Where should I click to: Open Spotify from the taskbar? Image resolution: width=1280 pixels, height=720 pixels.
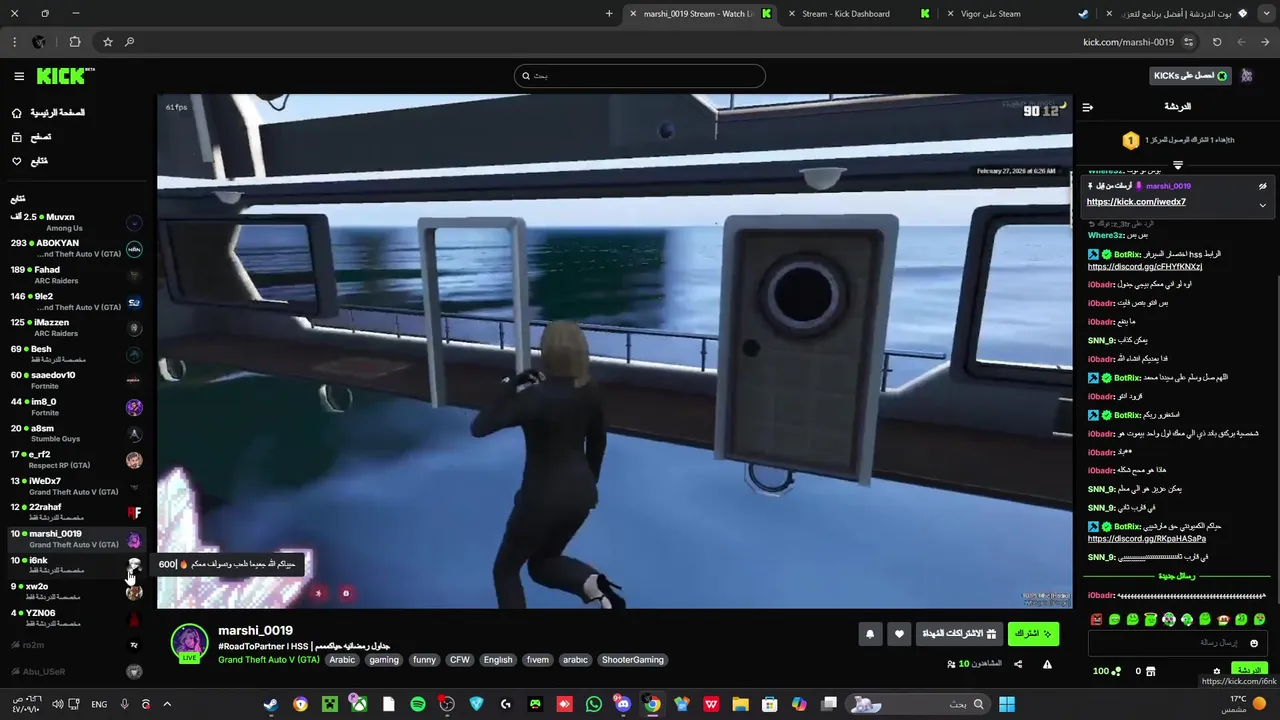[418, 704]
